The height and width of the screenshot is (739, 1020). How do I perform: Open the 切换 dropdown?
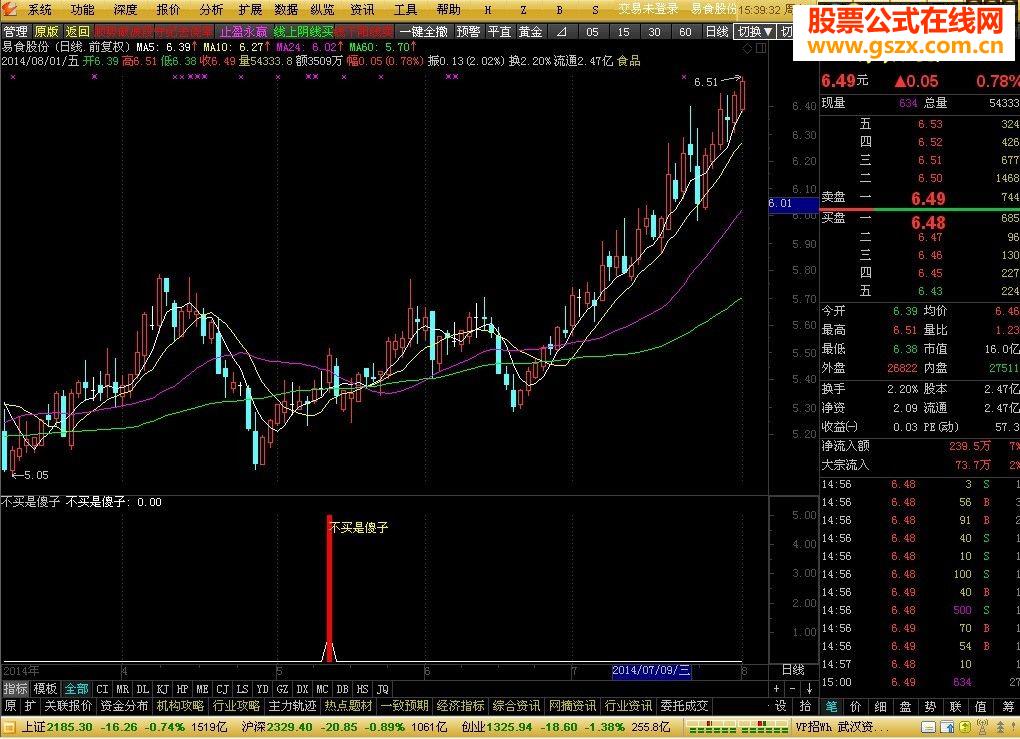tap(755, 31)
